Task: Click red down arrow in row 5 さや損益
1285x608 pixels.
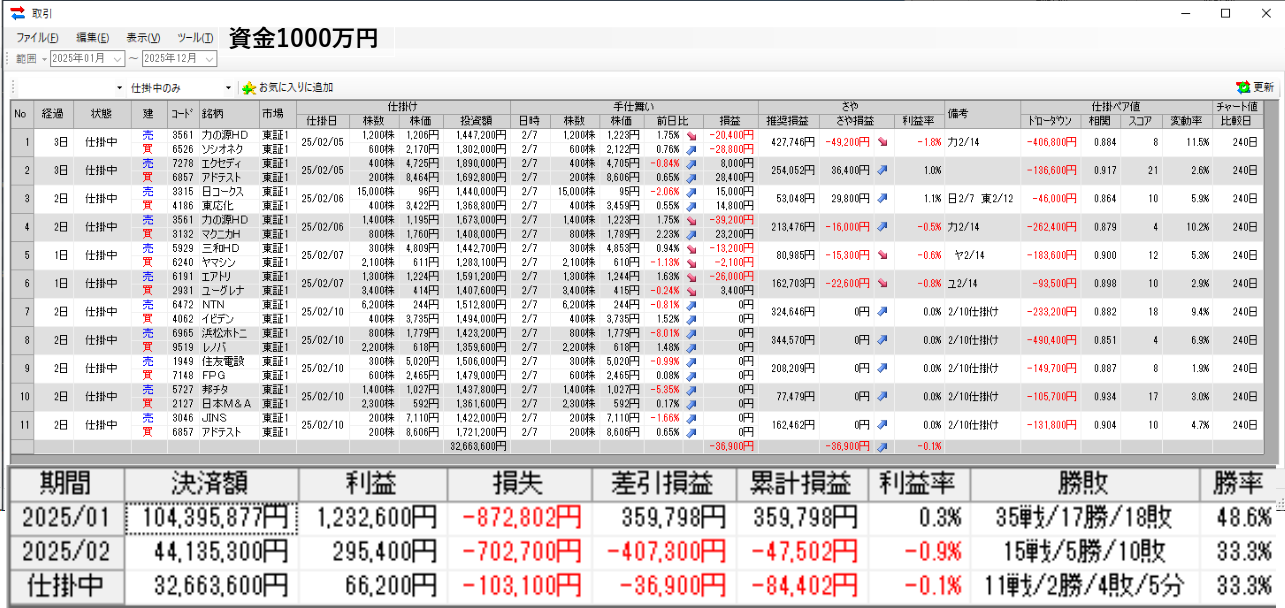Action: click(881, 255)
